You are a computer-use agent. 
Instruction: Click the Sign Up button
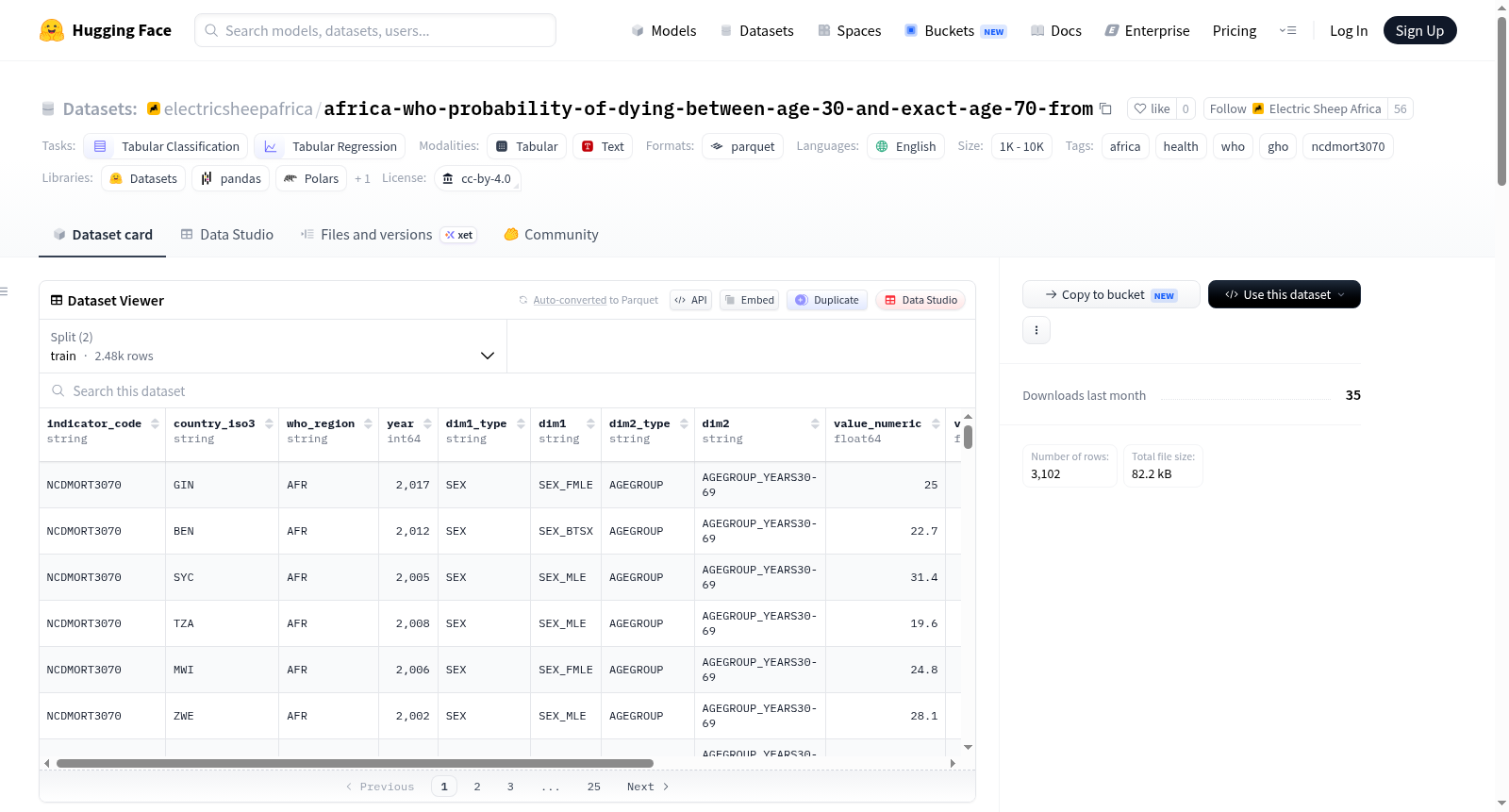click(1419, 31)
